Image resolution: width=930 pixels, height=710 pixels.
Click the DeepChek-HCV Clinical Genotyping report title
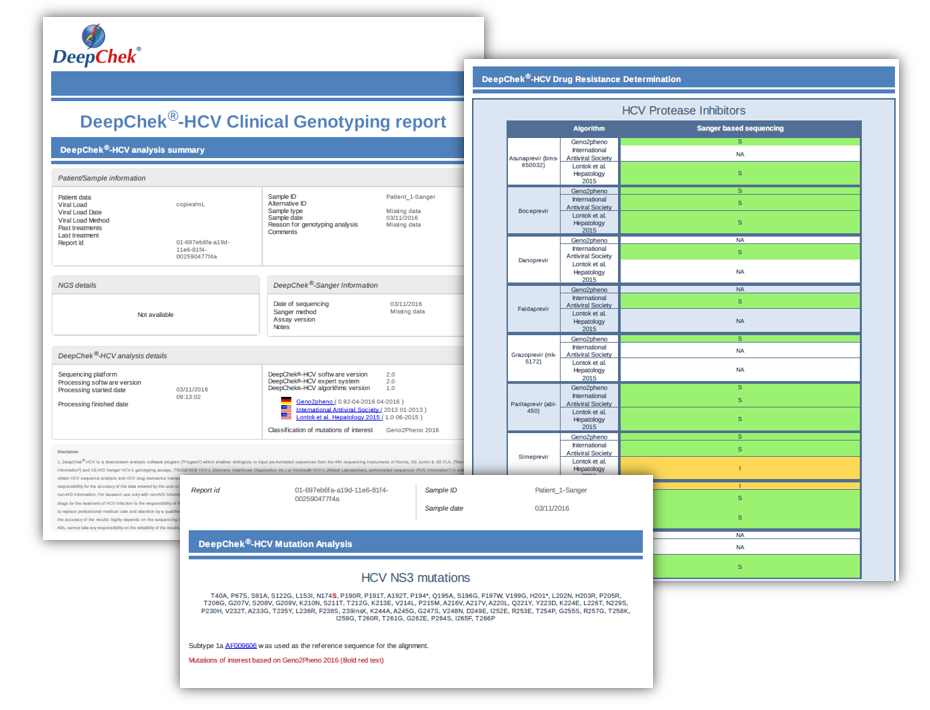point(263,121)
